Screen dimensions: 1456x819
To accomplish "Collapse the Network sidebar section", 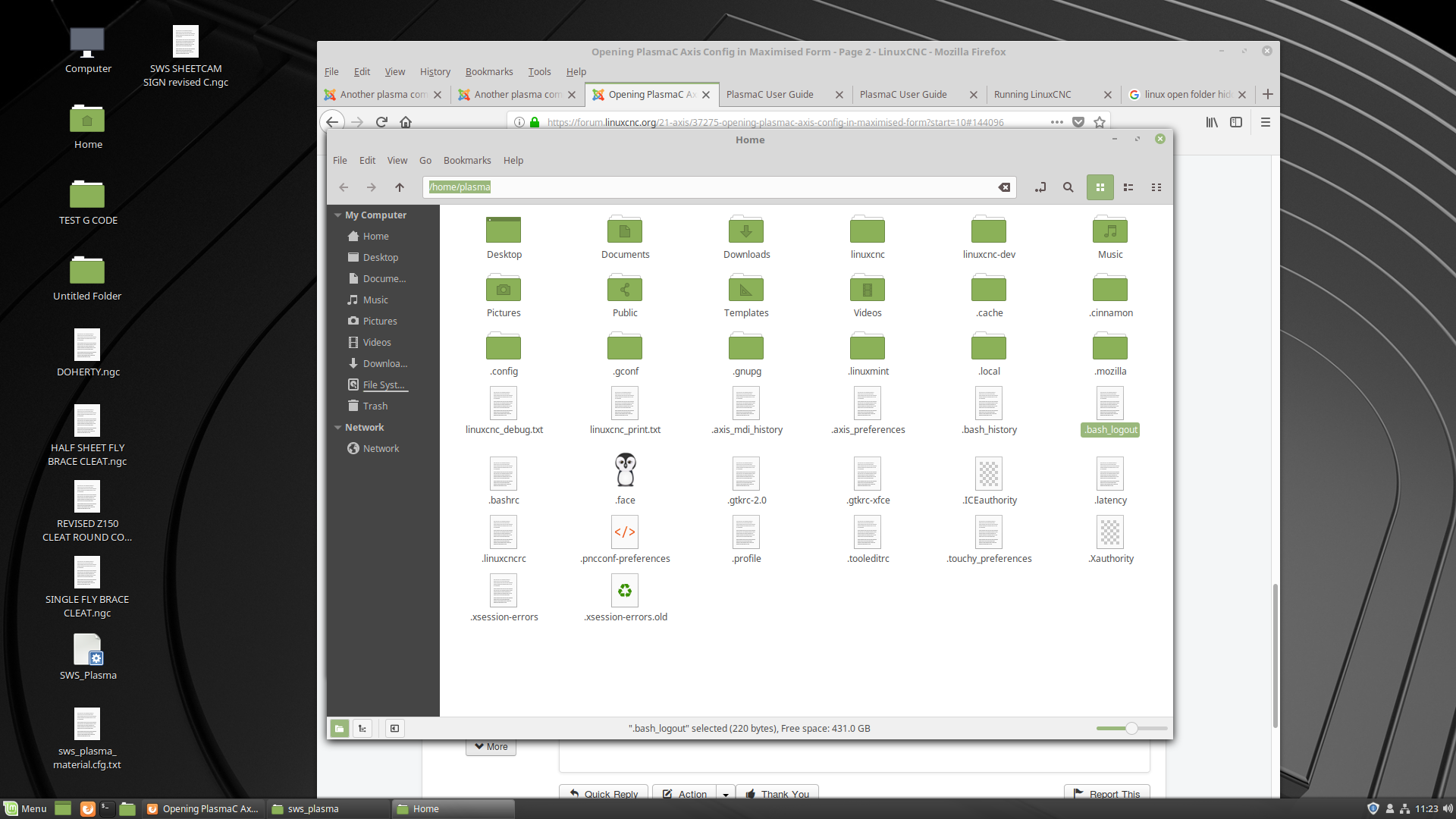I will coord(337,428).
